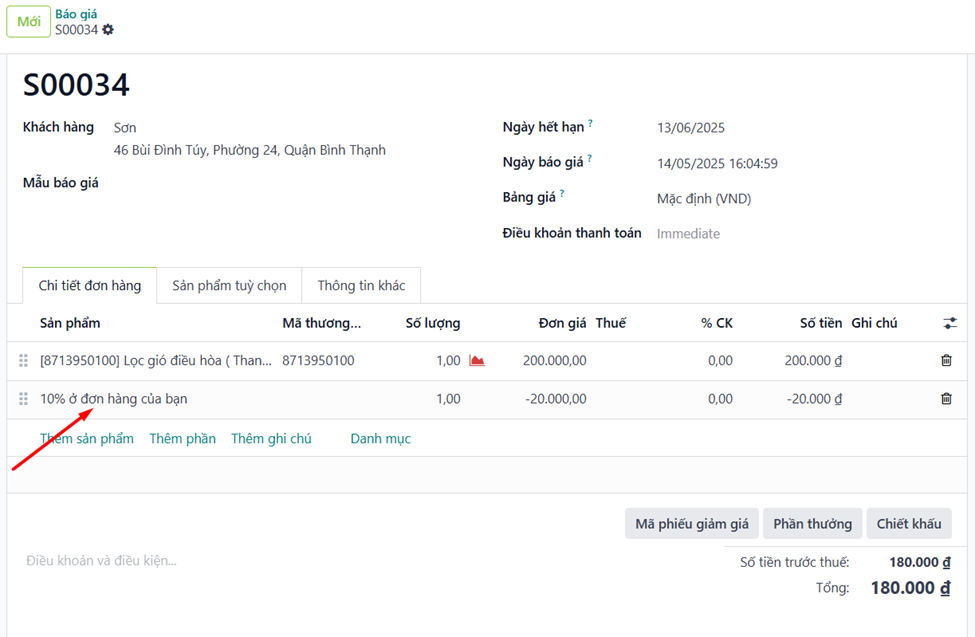Image resolution: width=975 pixels, height=637 pixels.
Task: Click the Mã phiếu giảm giá button
Action: point(692,524)
